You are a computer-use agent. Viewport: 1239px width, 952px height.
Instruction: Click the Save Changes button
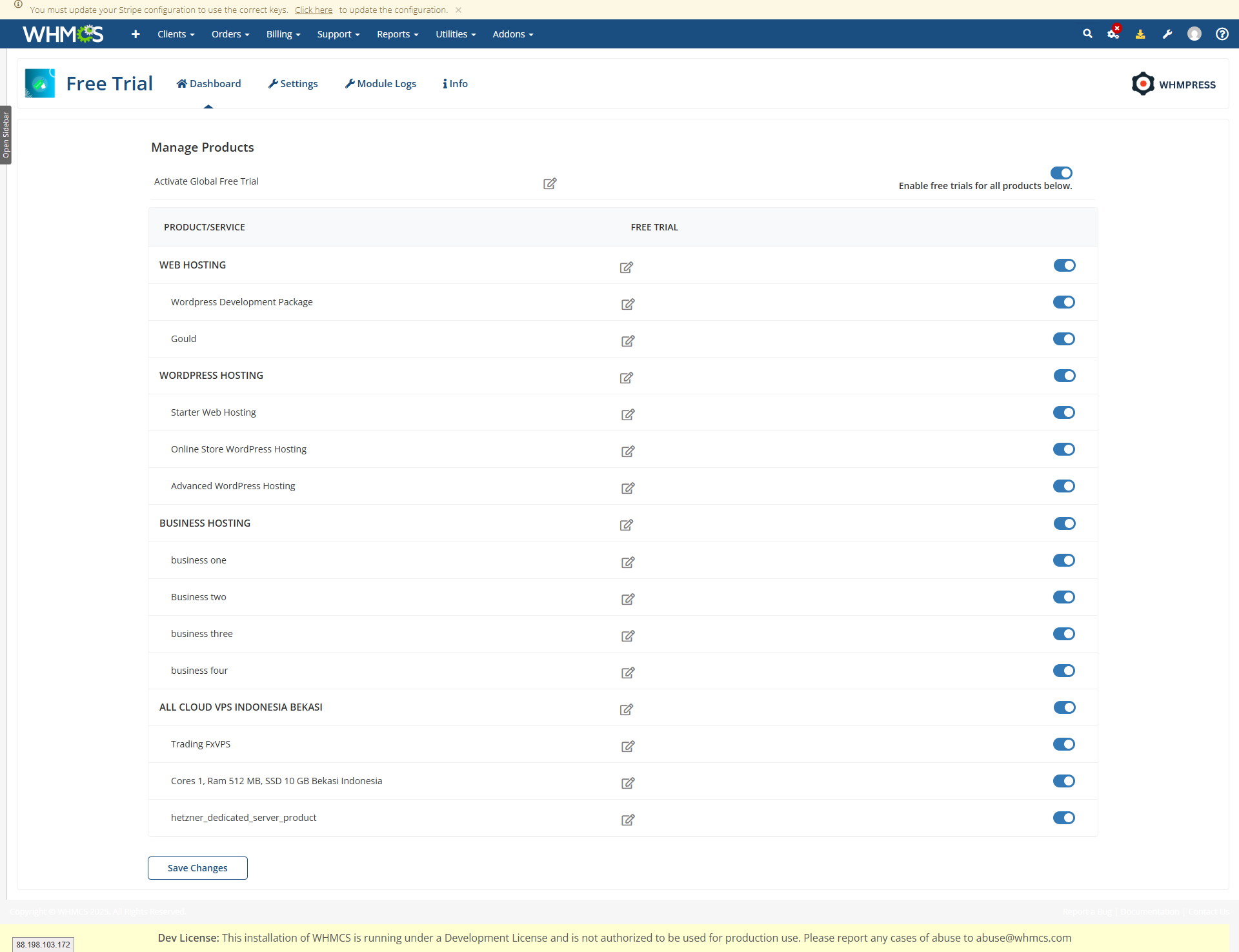click(x=197, y=868)
